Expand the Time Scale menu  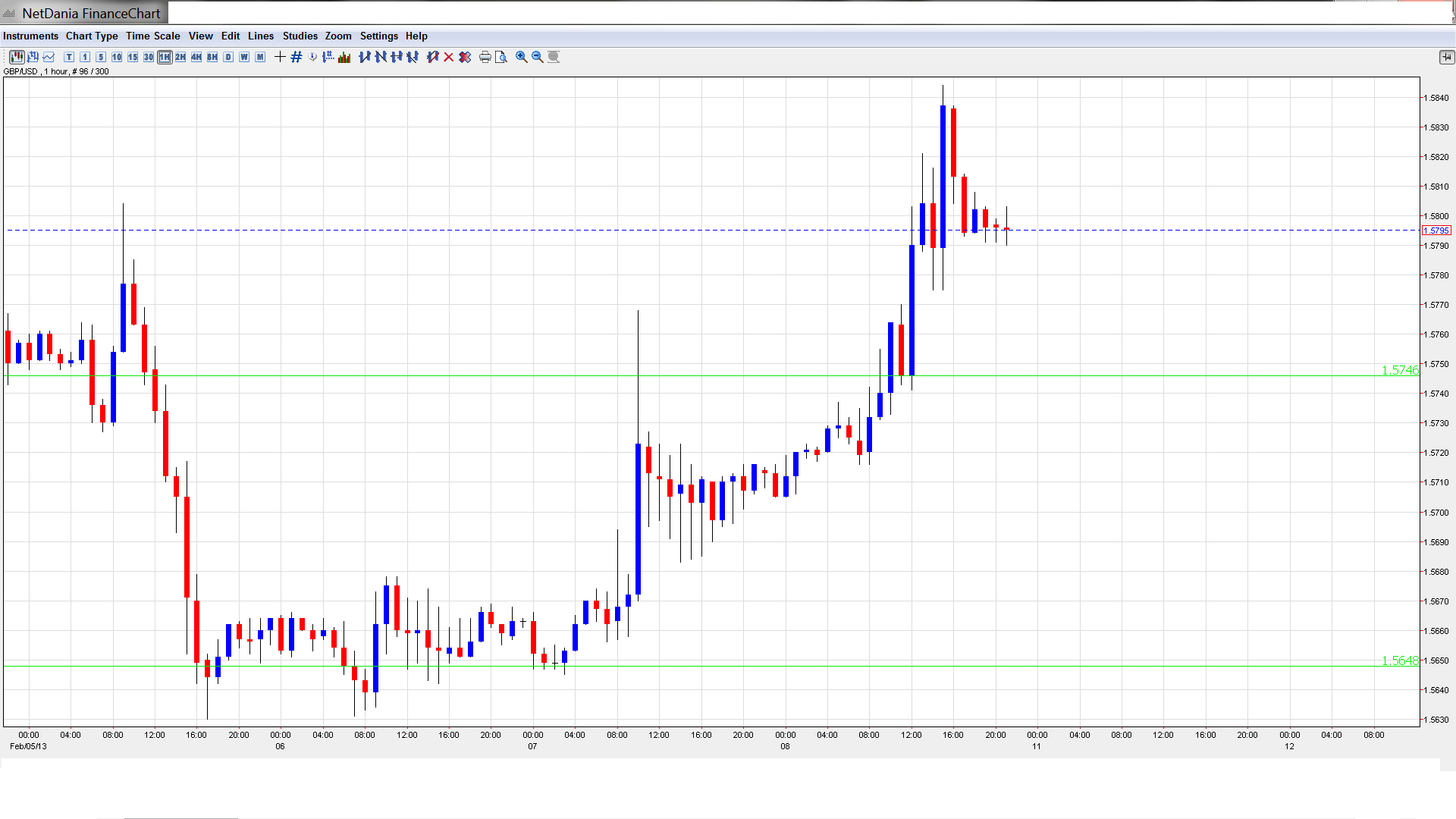(152, 36)
